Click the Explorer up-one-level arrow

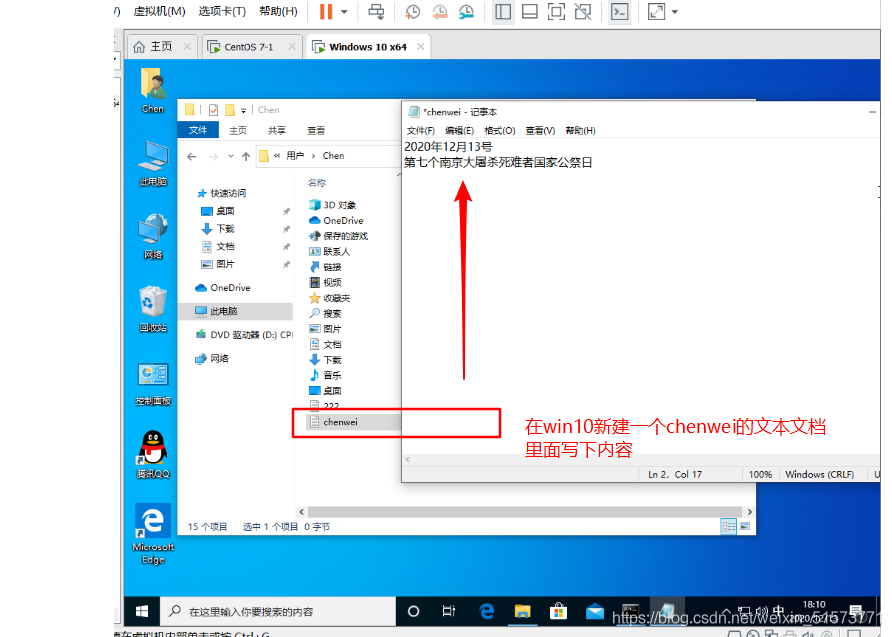click(246, 156)
